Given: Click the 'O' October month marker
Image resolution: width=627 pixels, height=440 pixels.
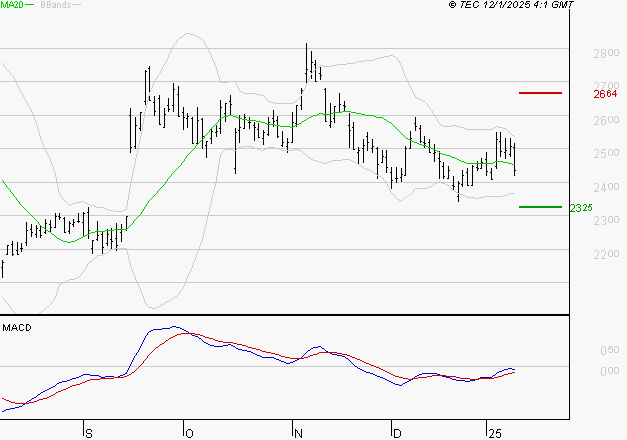Looking at the screenshot, I should click(x=187, y=432).
